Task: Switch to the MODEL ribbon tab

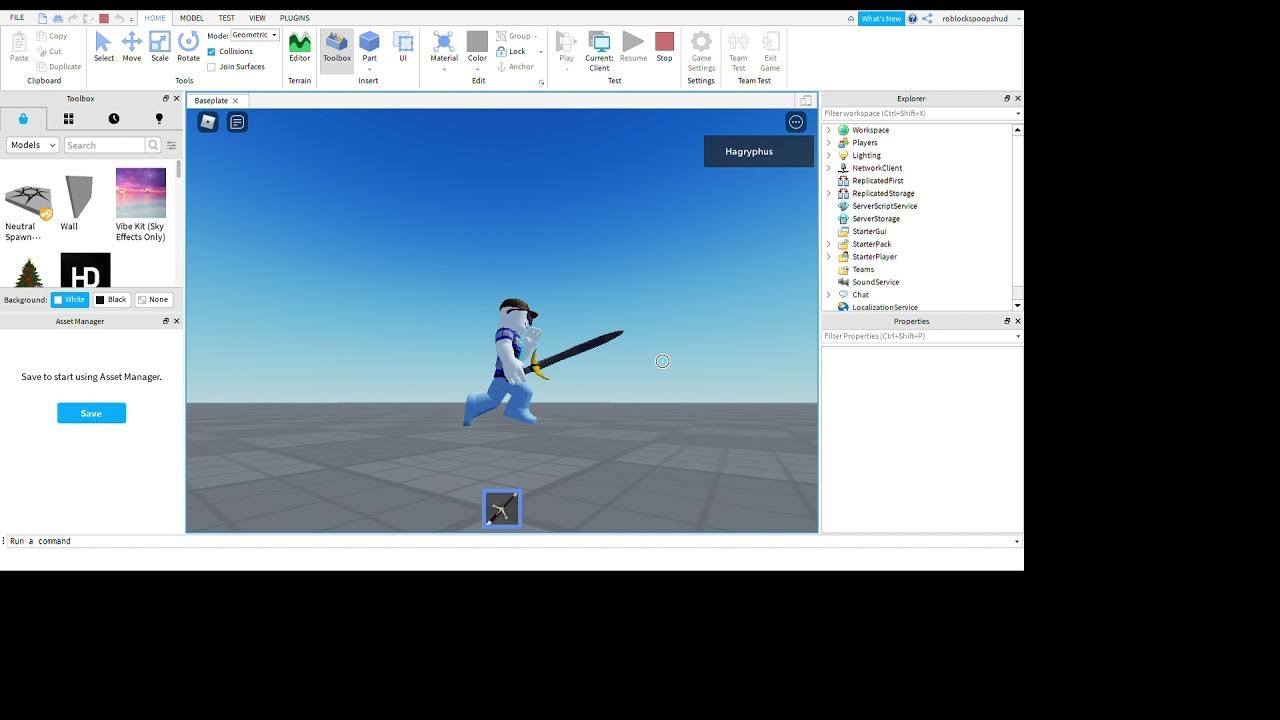Action: (x=191, y=18)
